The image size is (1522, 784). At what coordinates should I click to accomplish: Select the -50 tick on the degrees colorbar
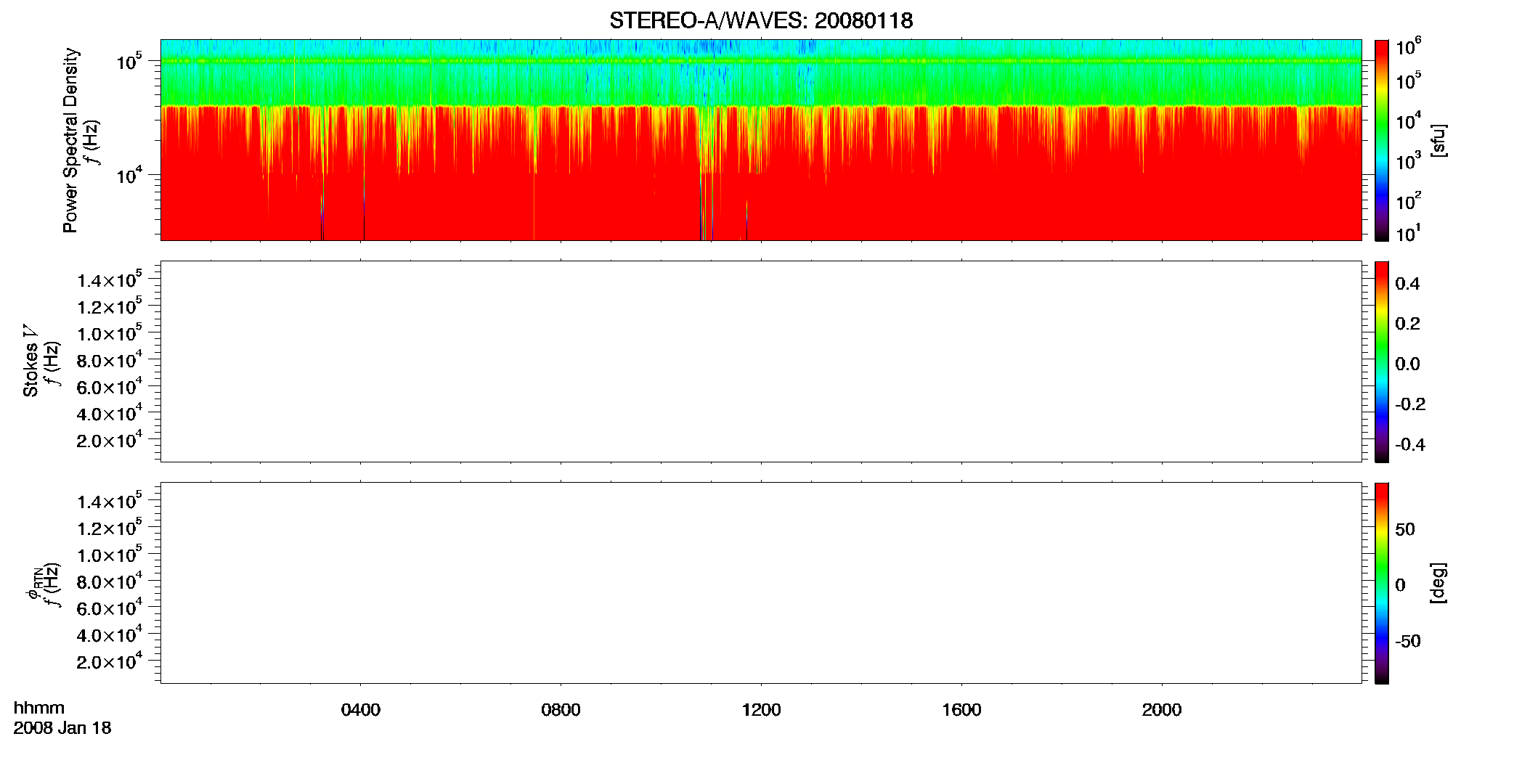pyautogui.click(x=1408, y=642)
